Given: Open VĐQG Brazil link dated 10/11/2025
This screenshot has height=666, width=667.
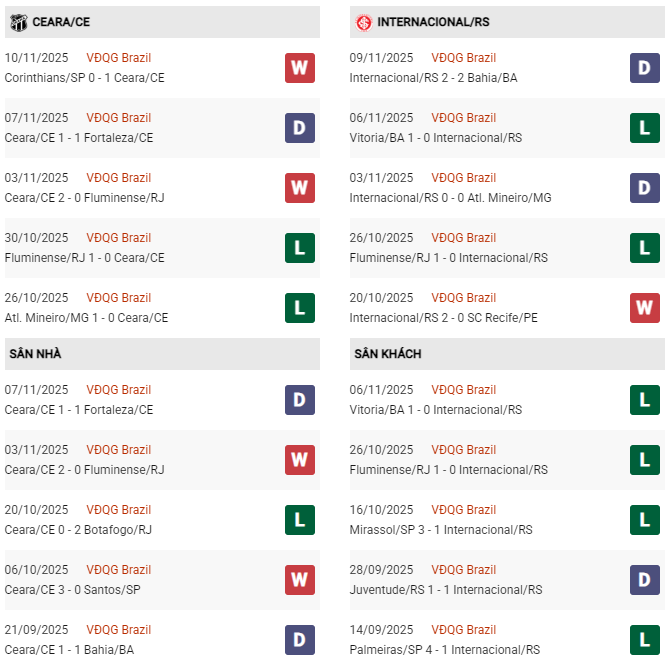Looking at the screenshot, I should 119,58.
